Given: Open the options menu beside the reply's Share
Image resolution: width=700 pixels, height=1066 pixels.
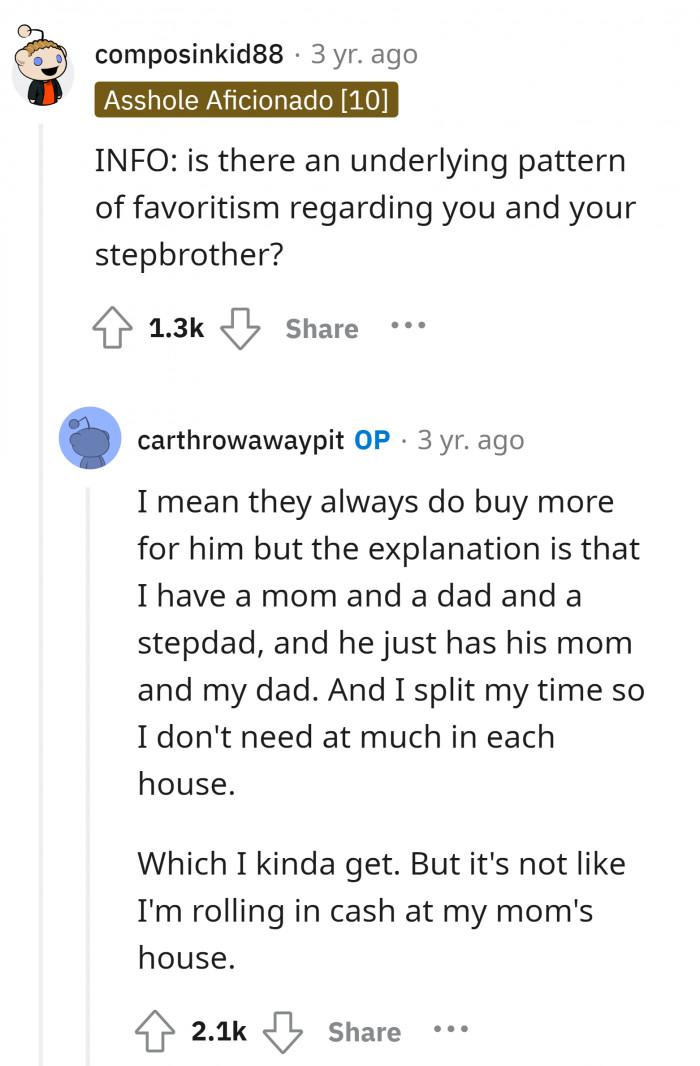Looking at the screenshot, I should [x=450, y=1031].
